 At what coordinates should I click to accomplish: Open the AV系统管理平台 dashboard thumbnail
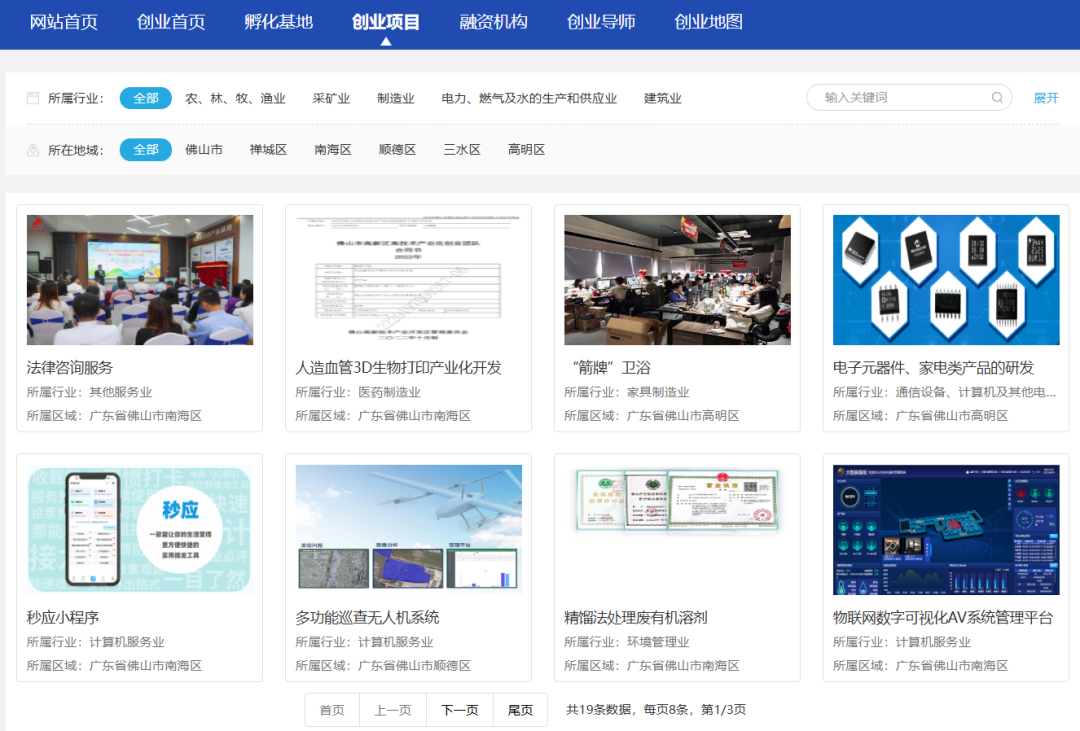[x=946, y=530]
